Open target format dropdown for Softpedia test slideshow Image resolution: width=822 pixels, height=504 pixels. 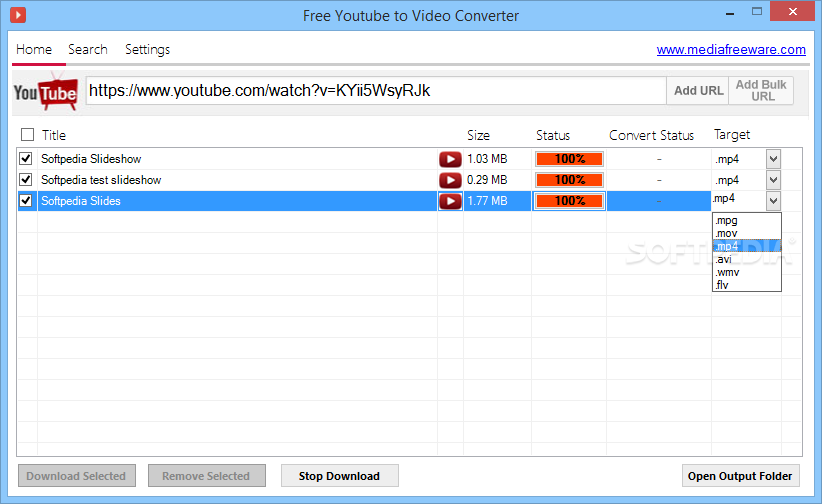(773, 180)
